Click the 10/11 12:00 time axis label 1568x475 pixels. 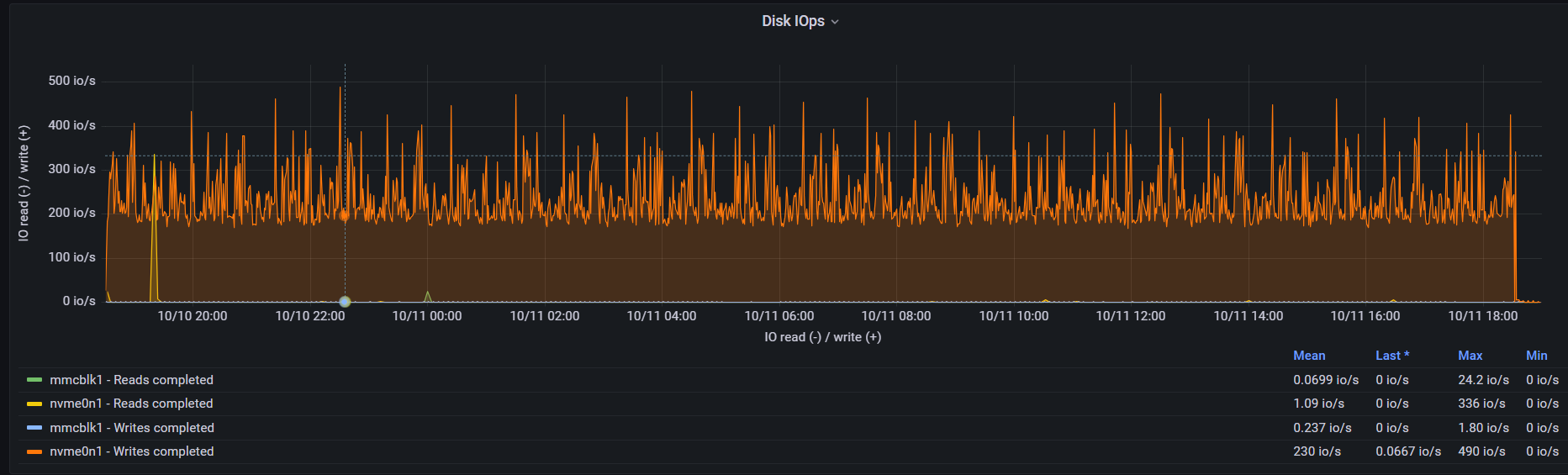click(x=1130, y=316)
